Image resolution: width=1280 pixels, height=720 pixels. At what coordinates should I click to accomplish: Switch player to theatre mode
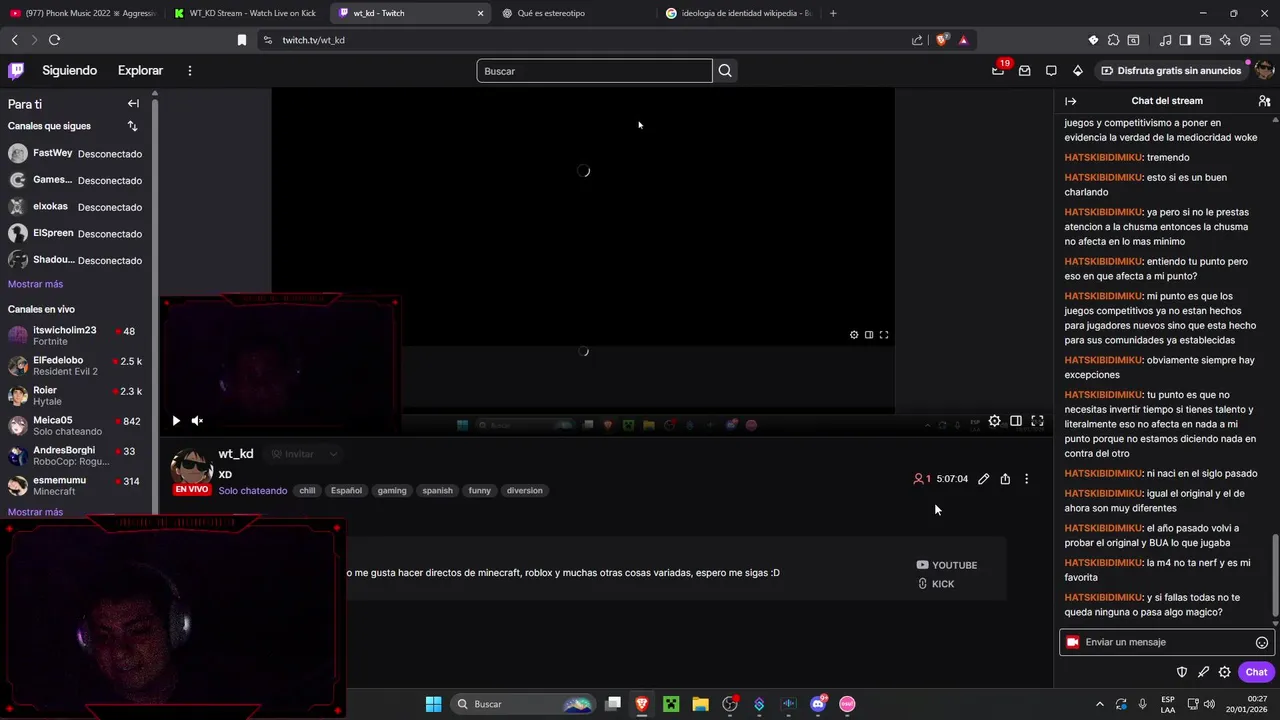pos(1015,421)
